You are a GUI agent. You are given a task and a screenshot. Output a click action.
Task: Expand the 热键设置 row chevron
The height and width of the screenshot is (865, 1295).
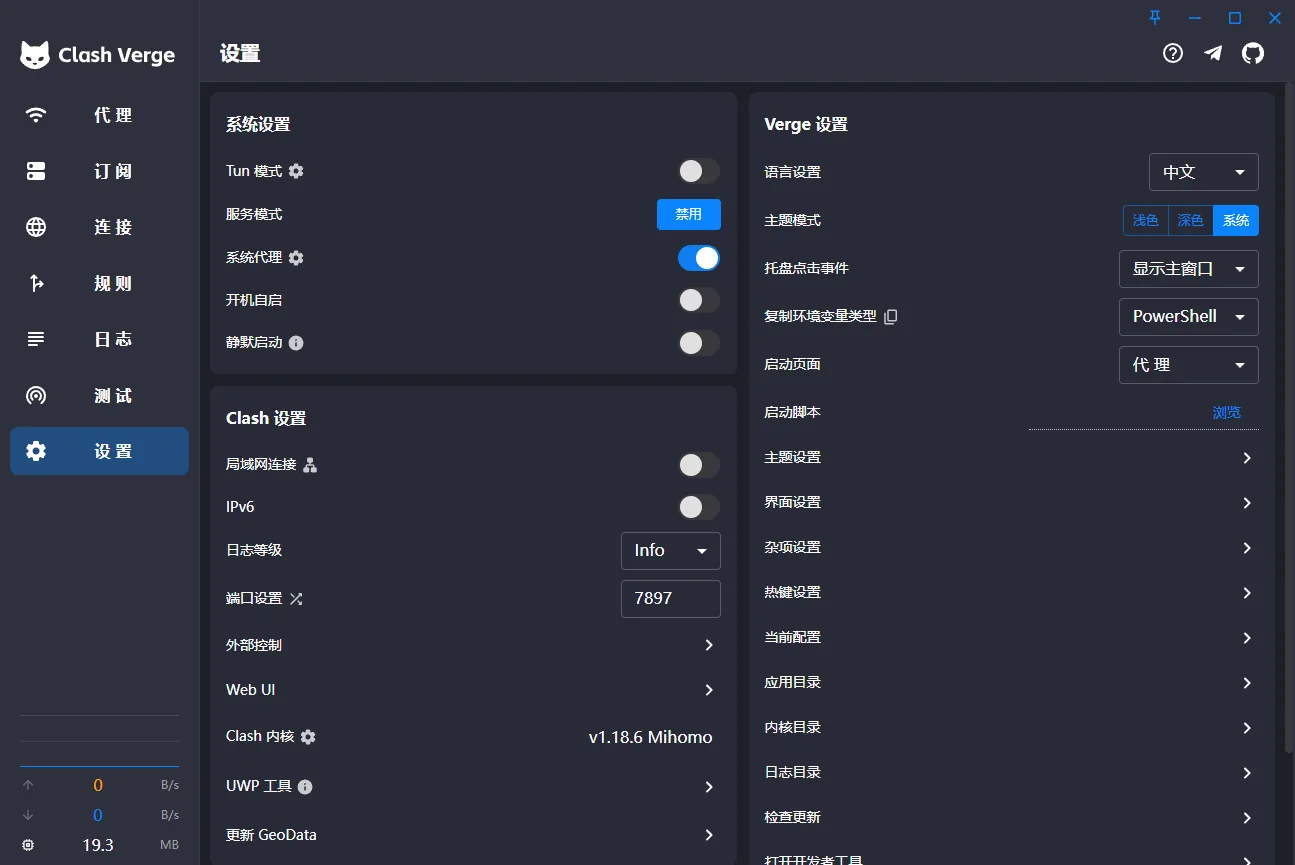[1247, 593]
